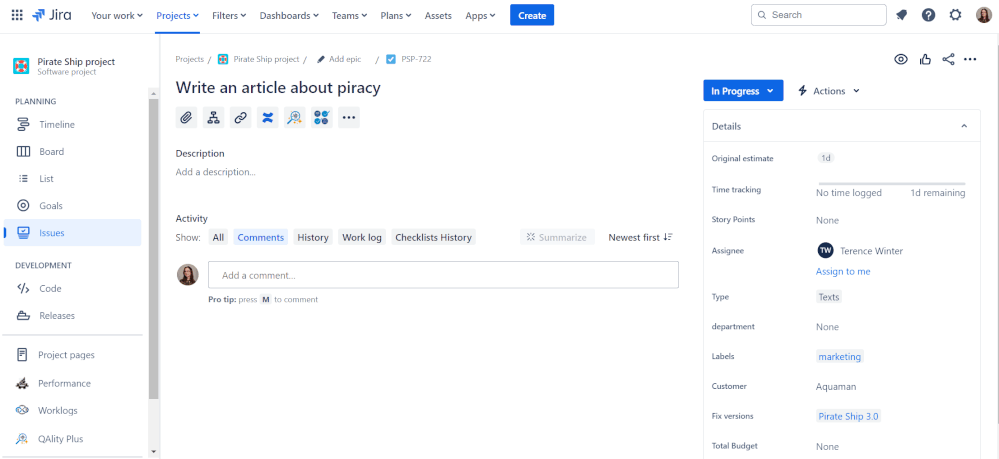Click in the Search field
This screenshot has width=999, height=459.
click(x=819, y=15)
